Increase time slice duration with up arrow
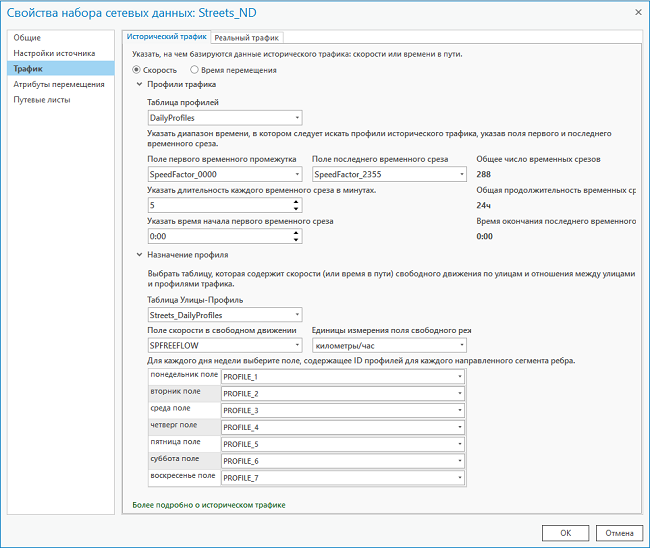This screenshot has height=548, width=650. (x=297, y=201)
